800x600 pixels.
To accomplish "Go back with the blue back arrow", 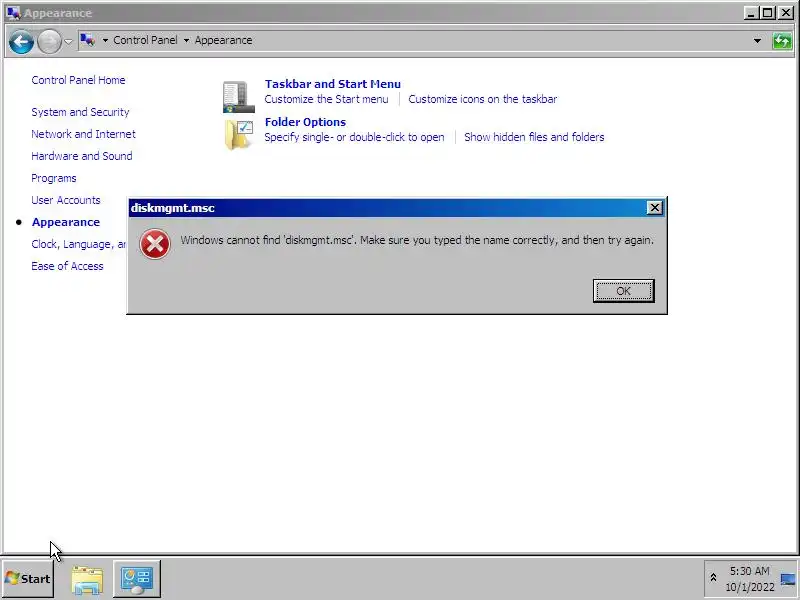I will 21,41.
